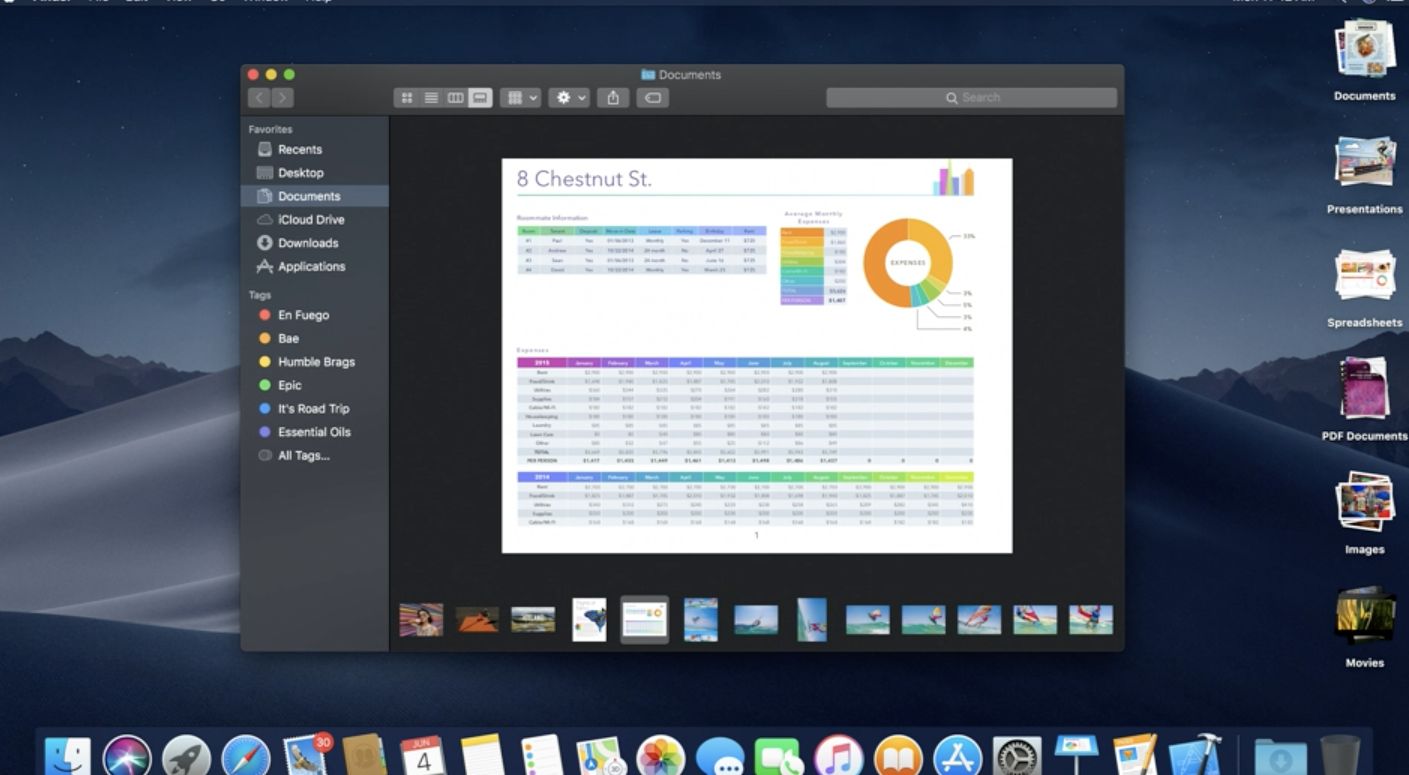The image size is (1409, 775).
Task: Switch Finder to list view
Action: [x=431, y=98]
